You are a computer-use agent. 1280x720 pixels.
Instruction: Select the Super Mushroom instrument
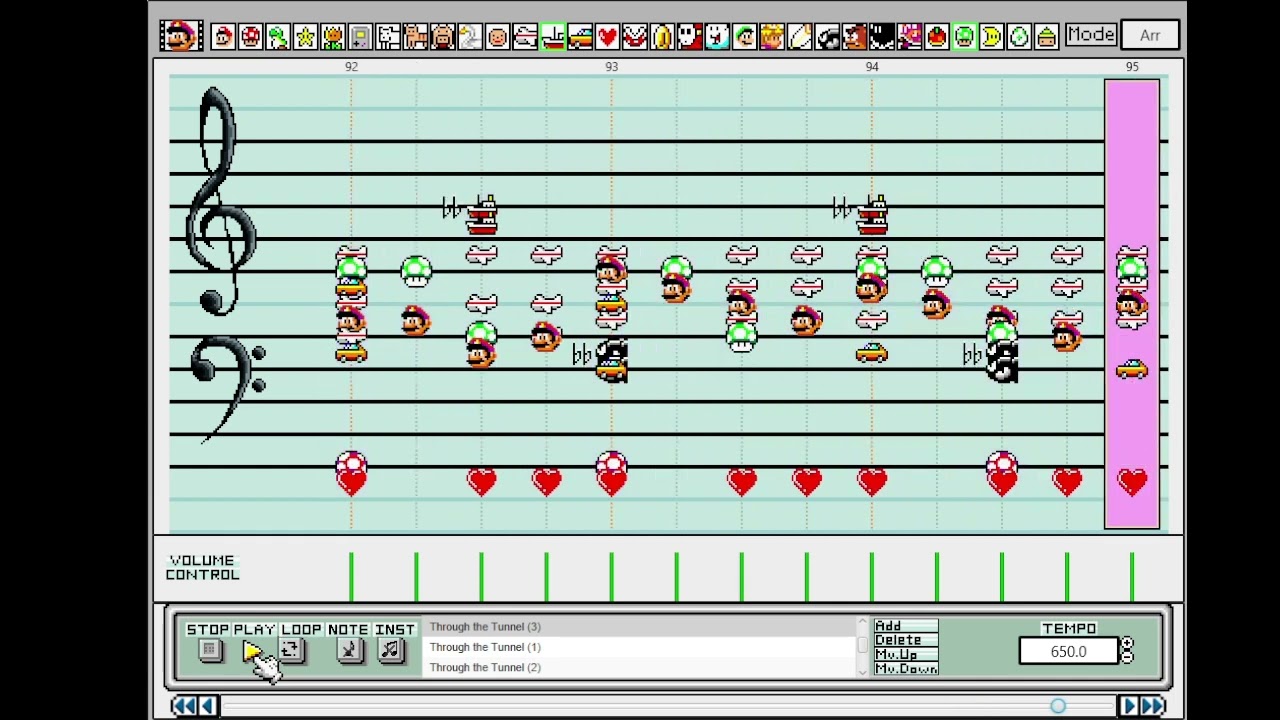(x=251, y=37)
